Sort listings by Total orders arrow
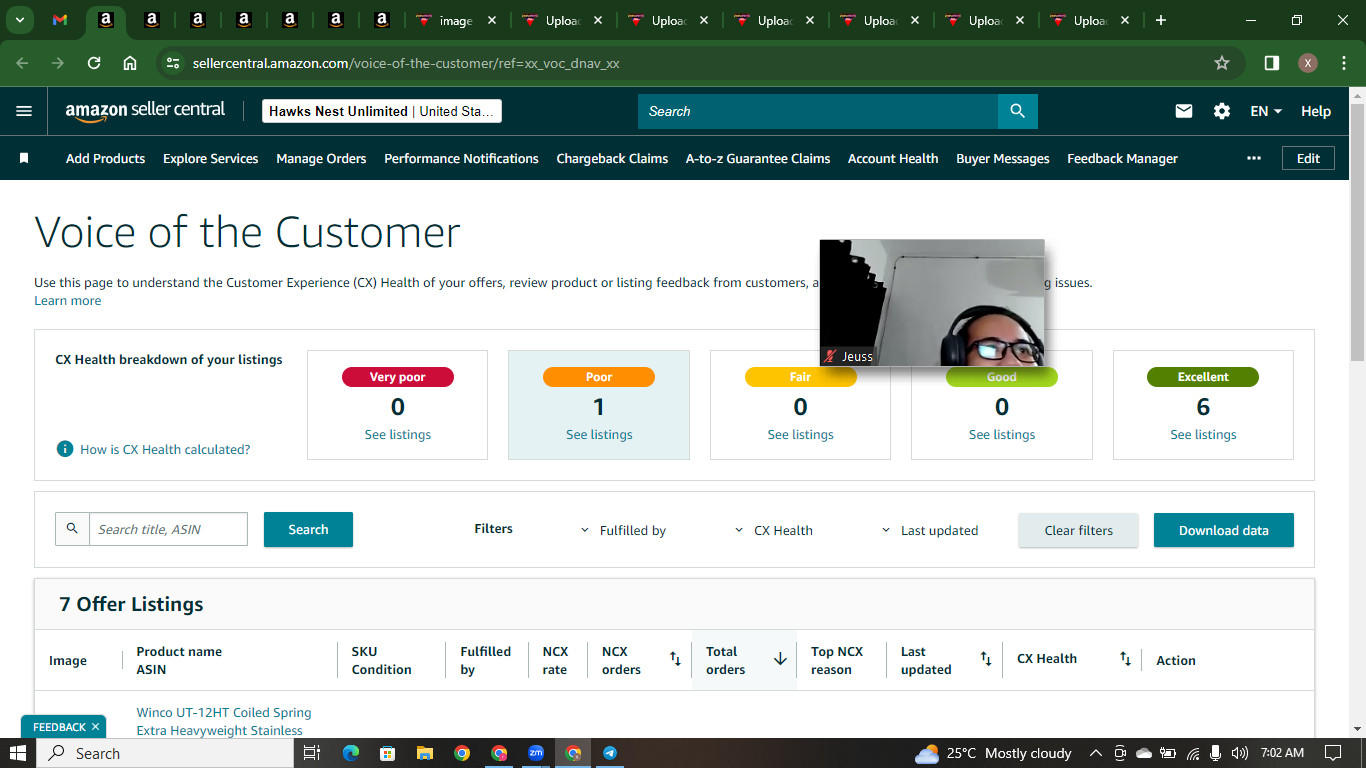Image resolution: width=1366 pixels, height=768 pixels. point(780,659)
